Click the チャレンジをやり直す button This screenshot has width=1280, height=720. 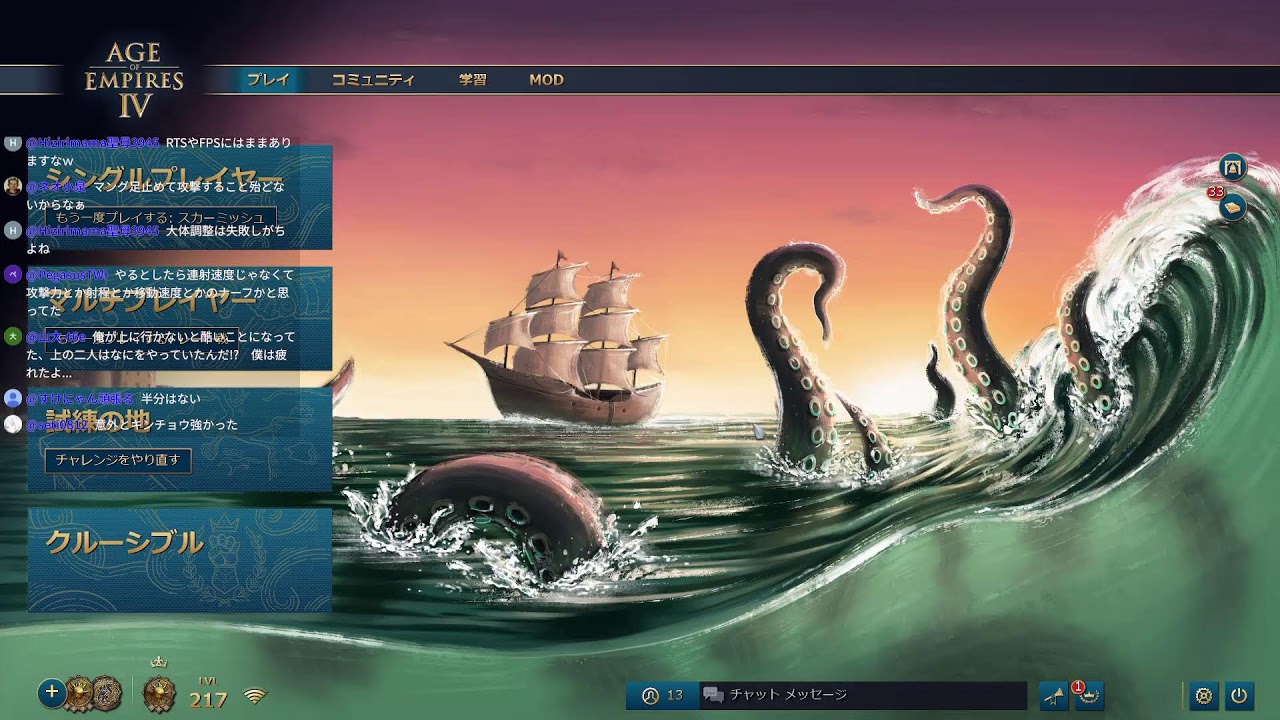click(x=118, y=460)
